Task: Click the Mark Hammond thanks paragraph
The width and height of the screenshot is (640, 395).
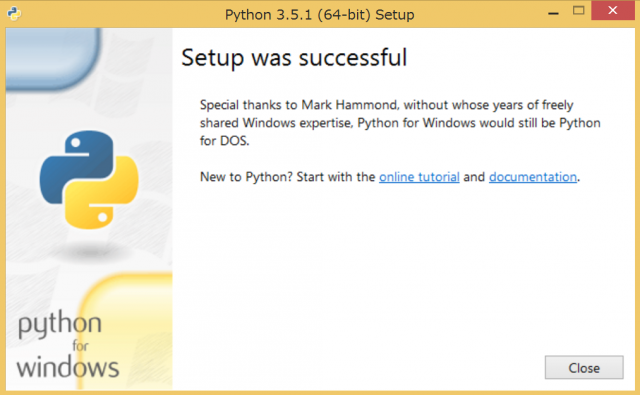Action: (400, 123)
